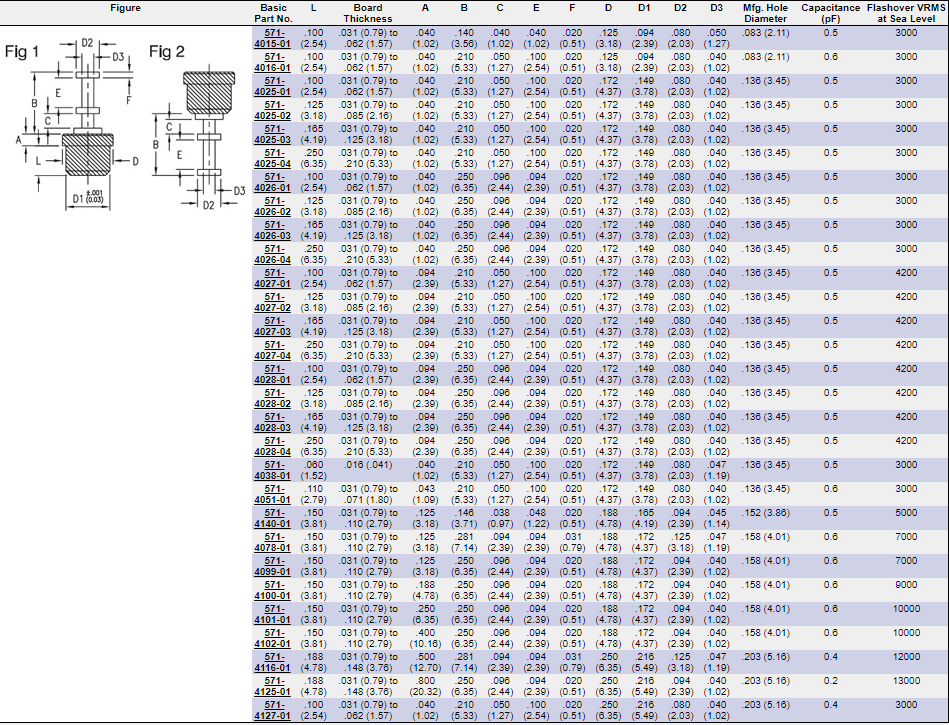Select part 571-4026-01 link

click(270, 182)
